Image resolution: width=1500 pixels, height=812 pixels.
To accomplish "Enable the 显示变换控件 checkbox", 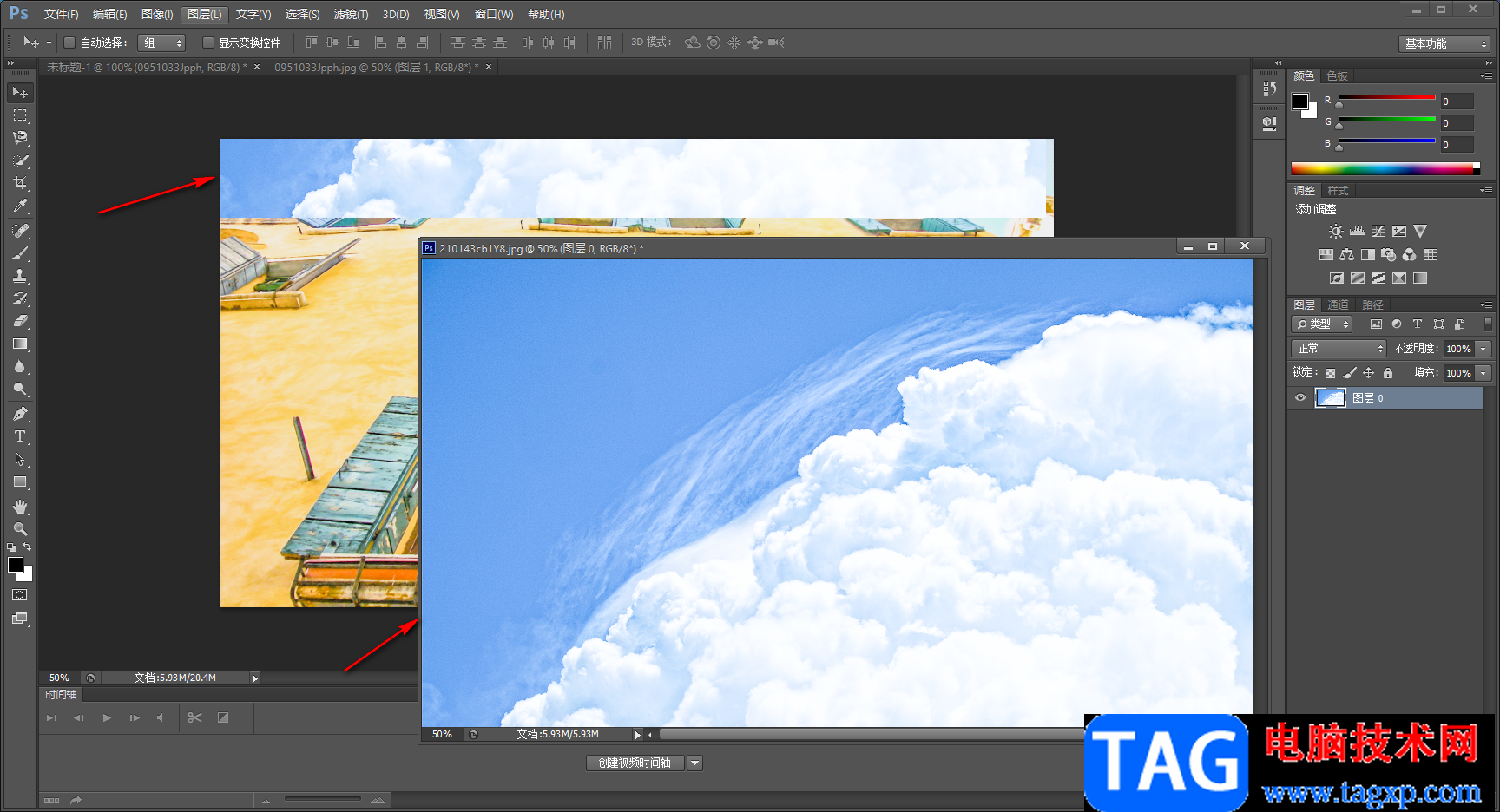I will pyautogui.click(x=208, y=43).
